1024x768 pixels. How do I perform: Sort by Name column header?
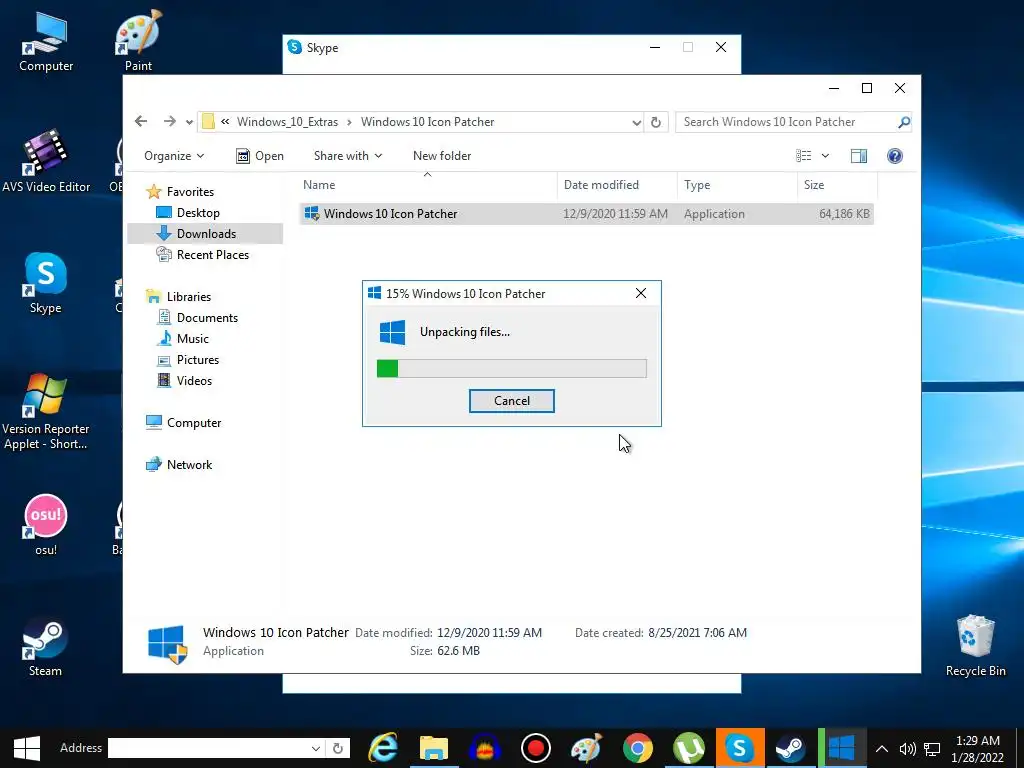428,185
